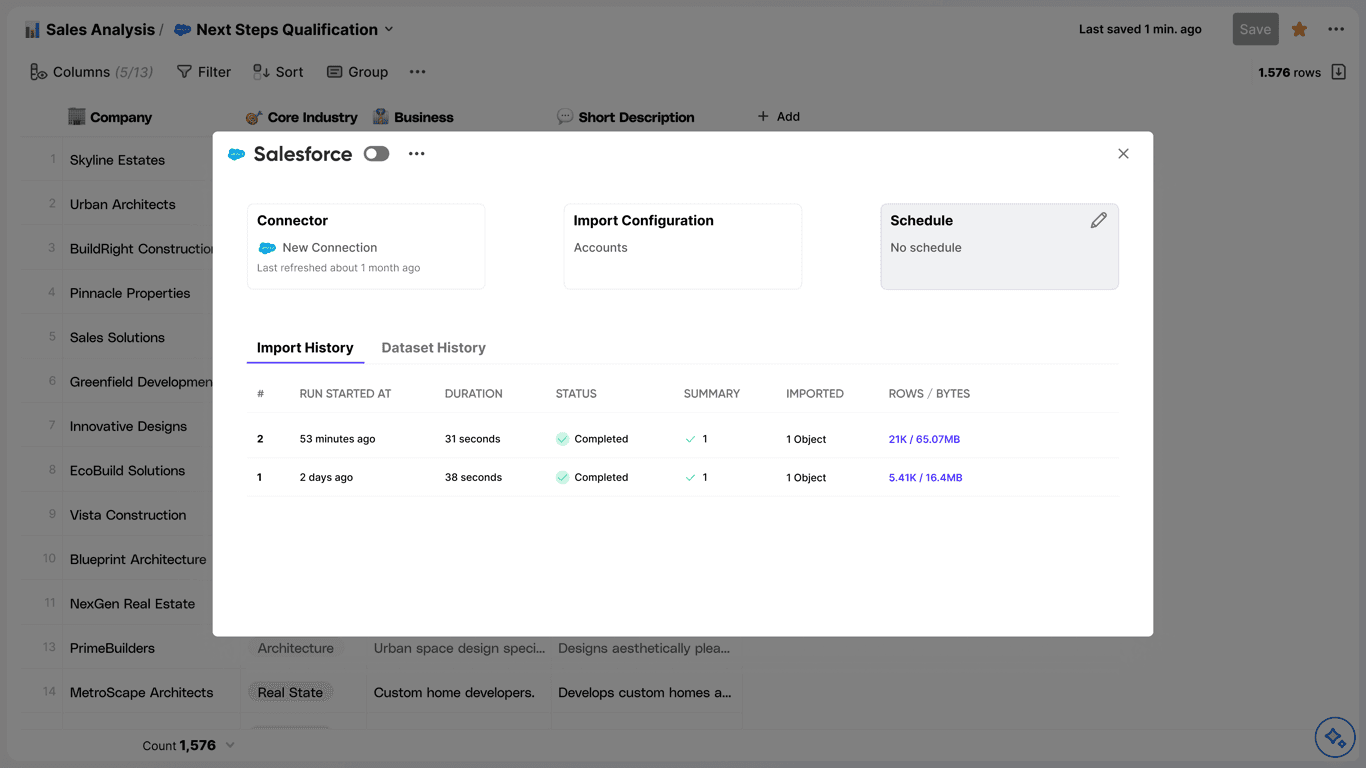Screen dimensions: 1366x768
Task: Click the Skyline Estates cell
Action: click(x=117, y=160)
